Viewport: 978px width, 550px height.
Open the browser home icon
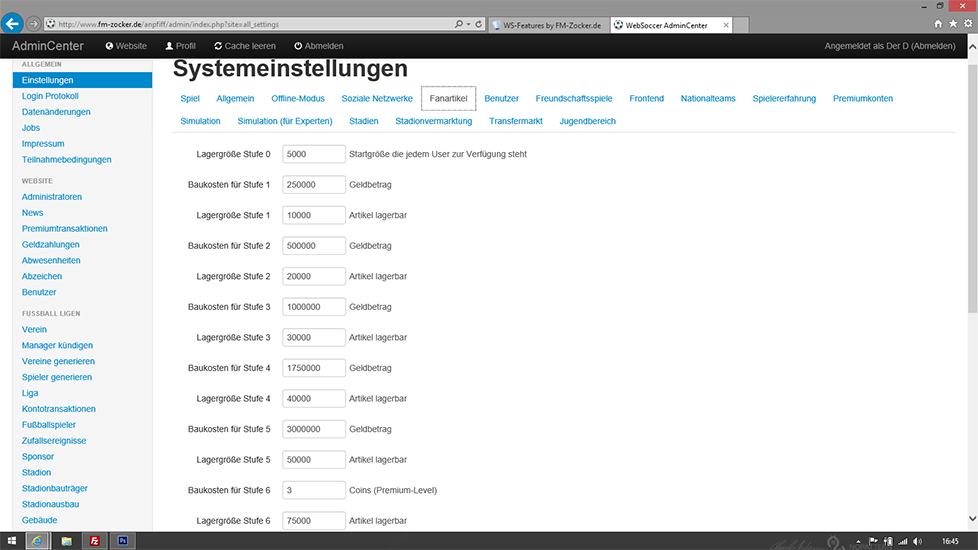[938, 23]
